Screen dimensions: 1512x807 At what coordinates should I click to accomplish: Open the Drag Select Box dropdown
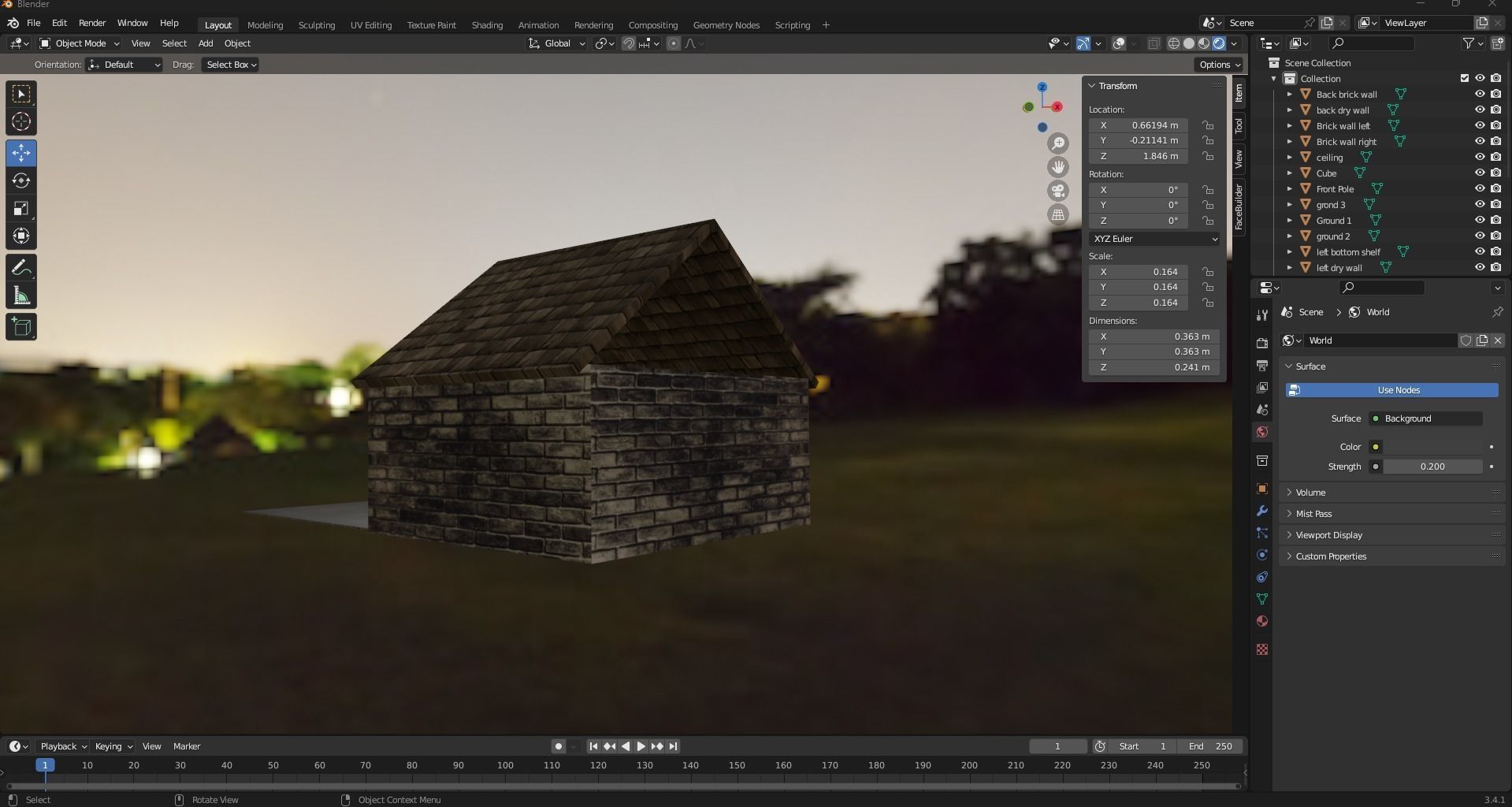point(231,65)
